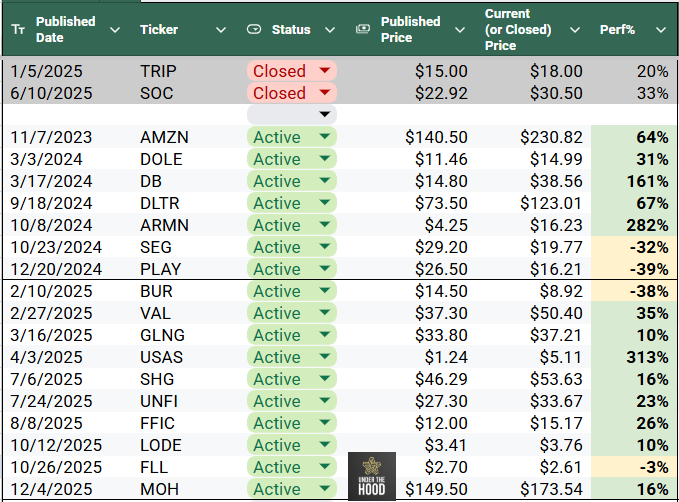
Task: Click the currency icon beside Published Price
Action: (363, 29)
